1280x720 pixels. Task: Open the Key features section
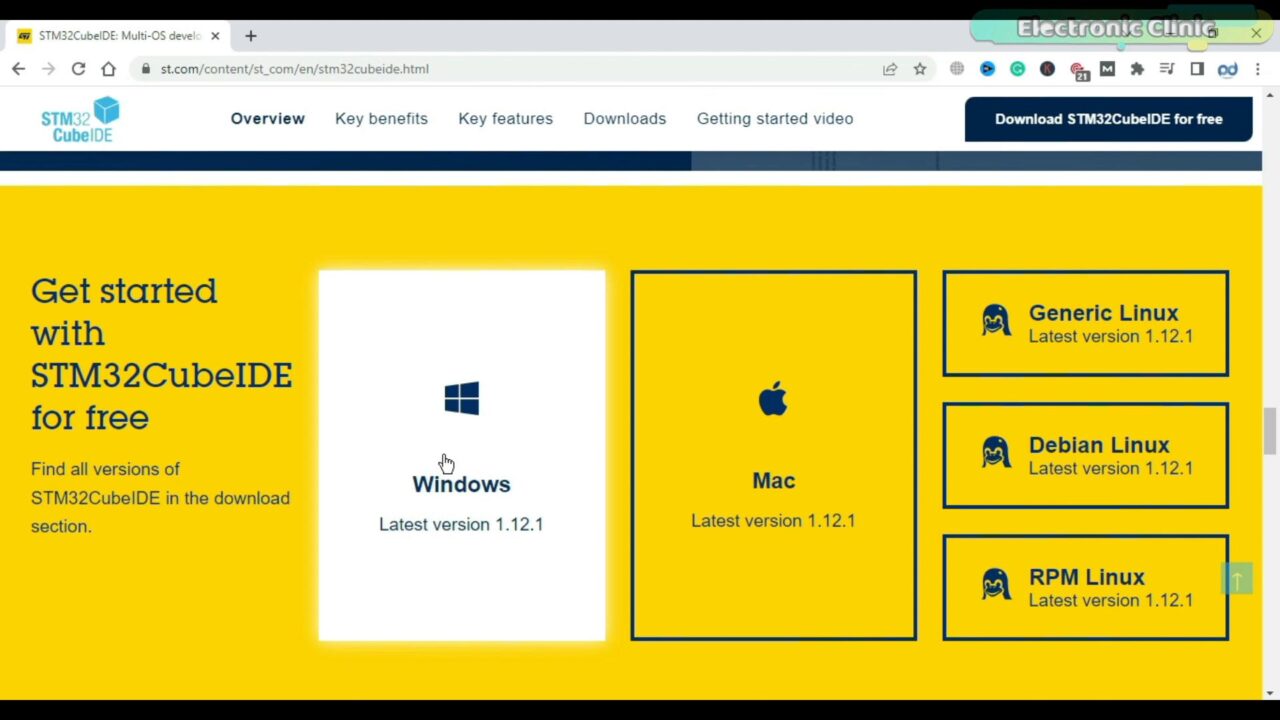point(505,118)
